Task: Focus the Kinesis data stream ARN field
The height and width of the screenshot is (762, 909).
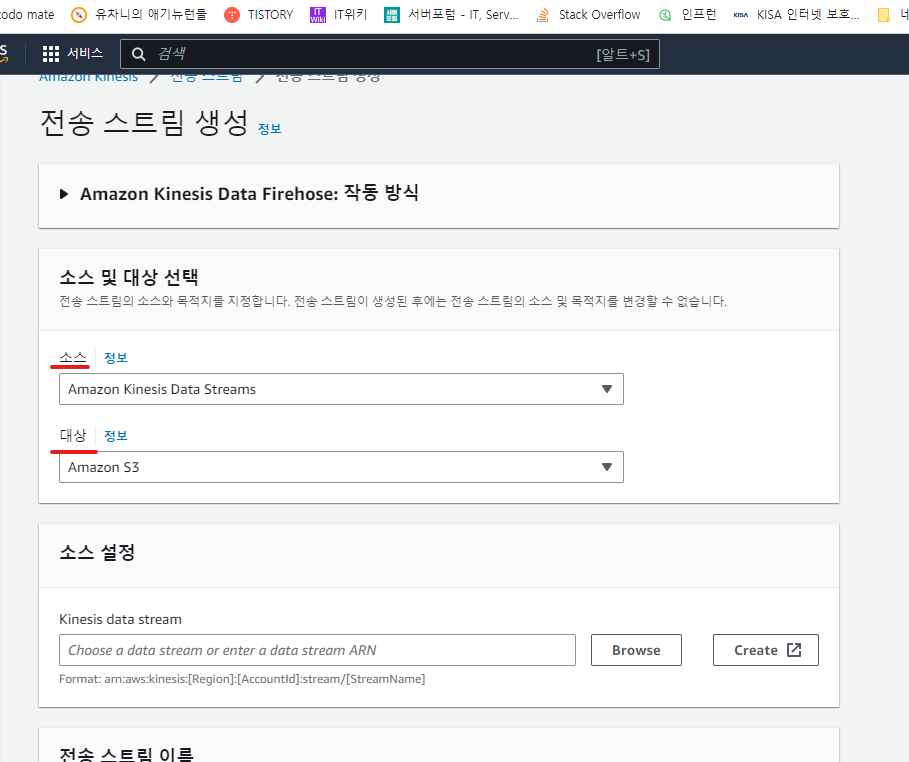Action: pyautogui.click(x=317, y=650)
